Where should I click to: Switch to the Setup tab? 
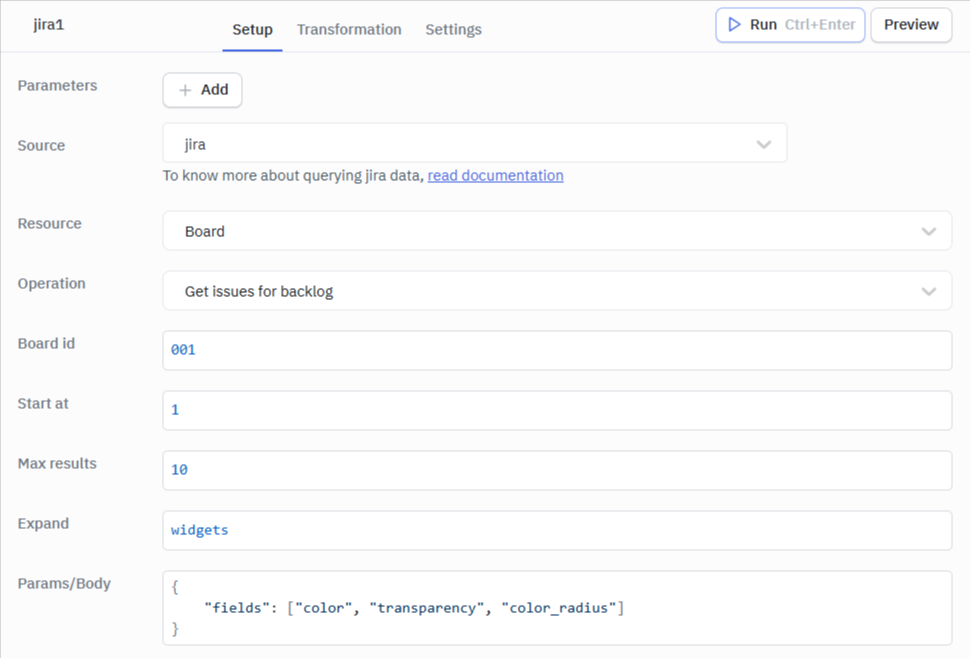click(252, 30)
